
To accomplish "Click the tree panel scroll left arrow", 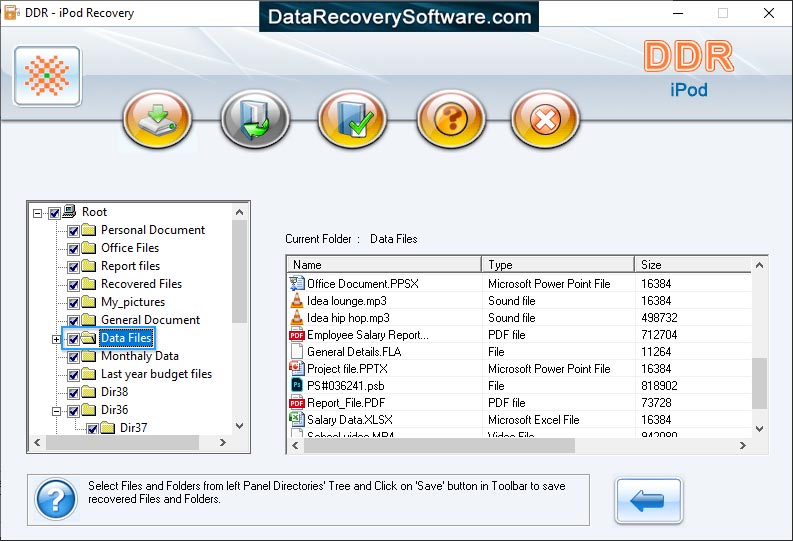I will point(37,442).
